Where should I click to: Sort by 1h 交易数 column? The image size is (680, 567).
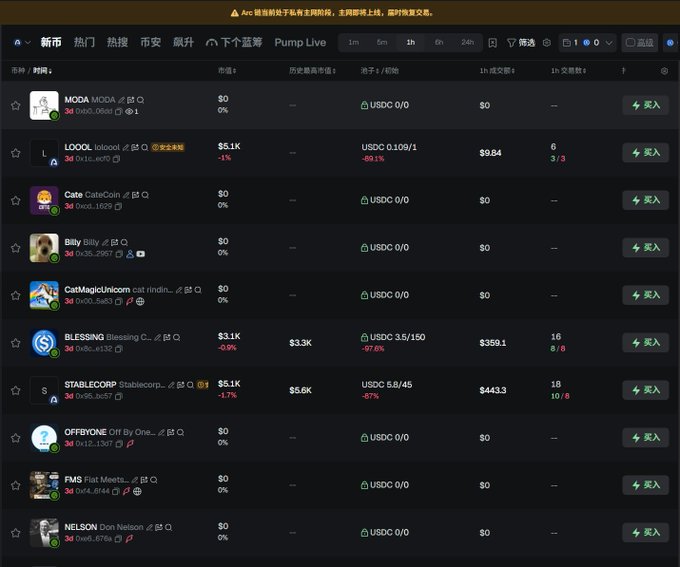568,70
